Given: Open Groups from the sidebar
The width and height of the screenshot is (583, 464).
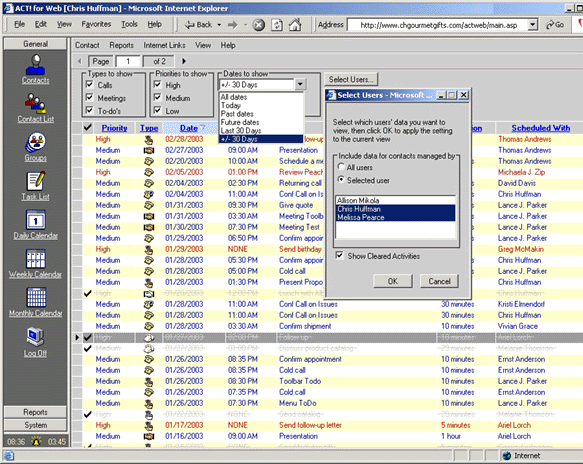Looking at the screenshot, I should click(35, 142).
